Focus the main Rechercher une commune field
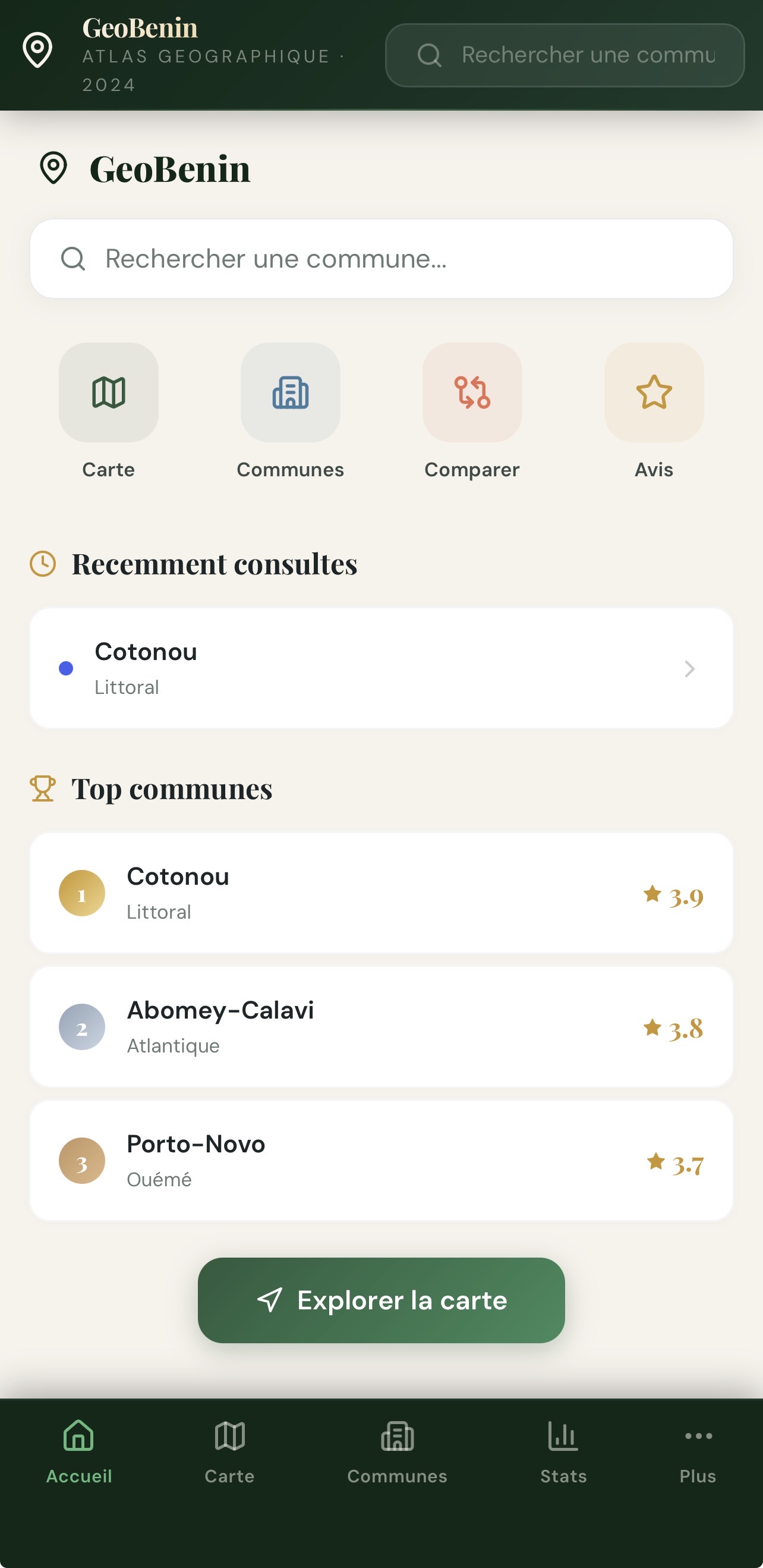 click(381, 259)
